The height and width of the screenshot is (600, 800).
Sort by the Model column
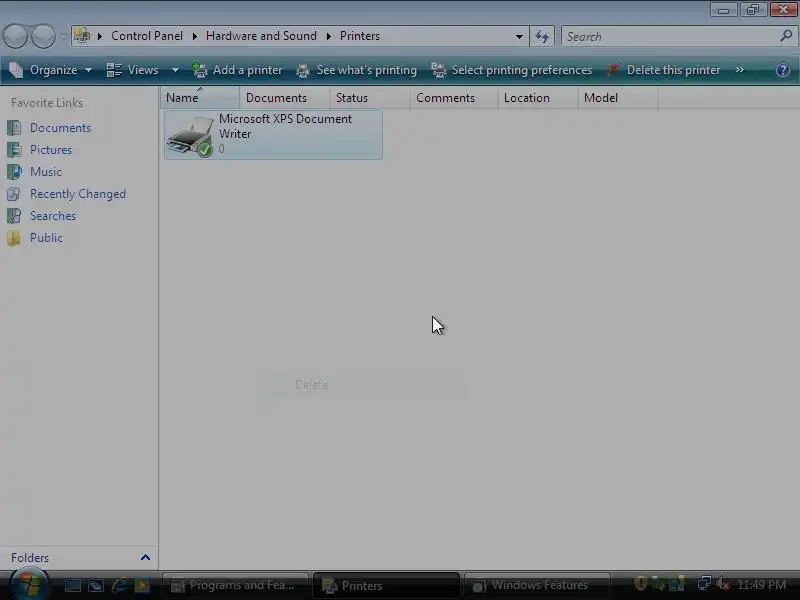[617, 98]
